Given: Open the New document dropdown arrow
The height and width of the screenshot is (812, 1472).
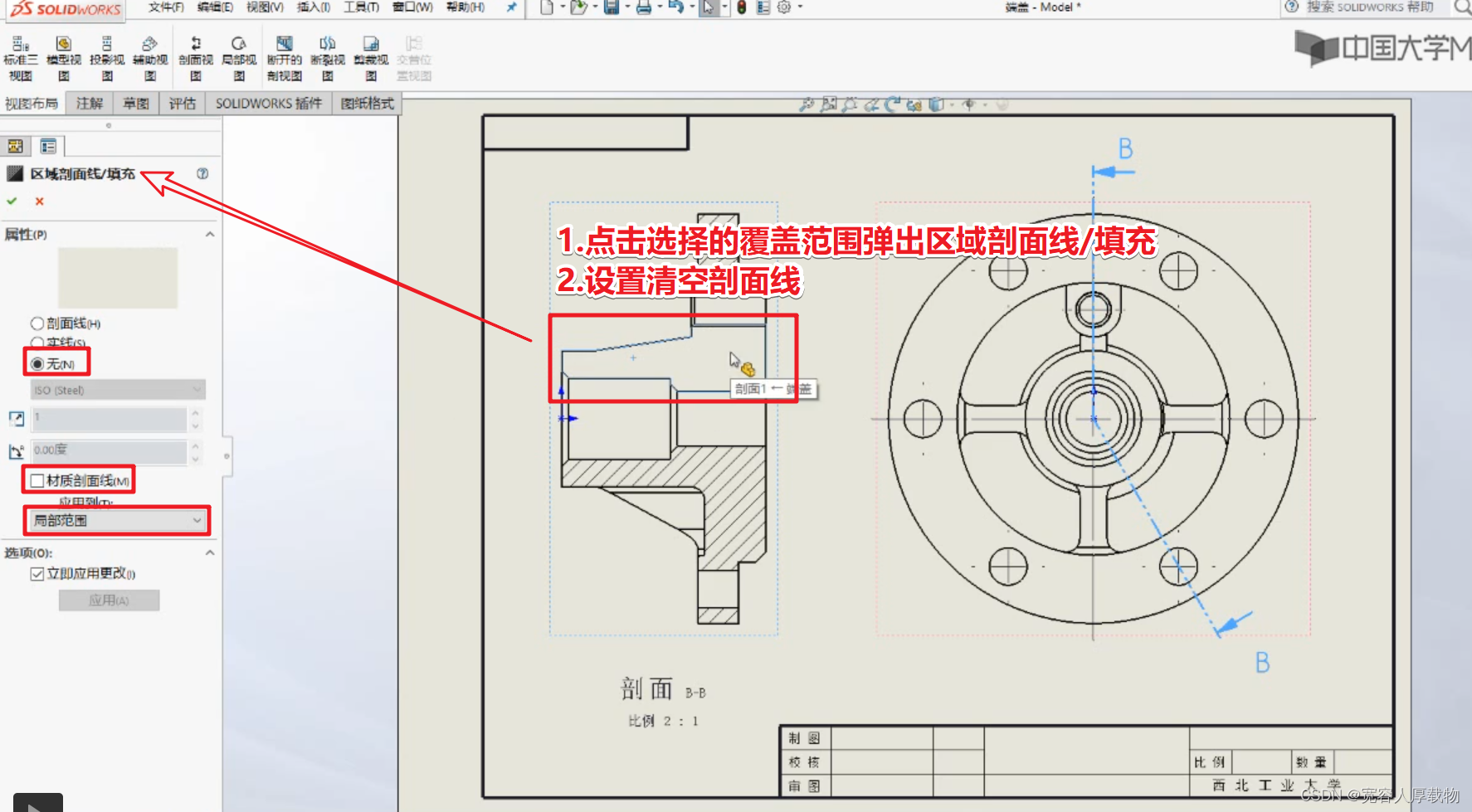Looking at the screenshot, I should [563, 7].
